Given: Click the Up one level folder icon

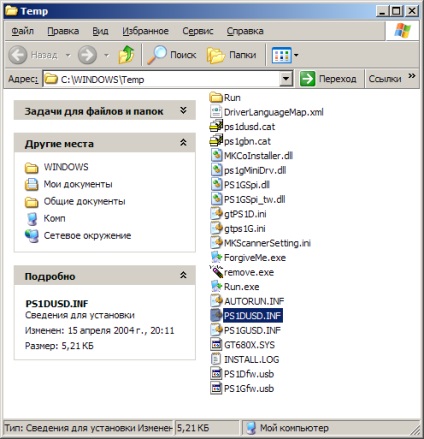Looking at the screenshot, I should 126,55.
